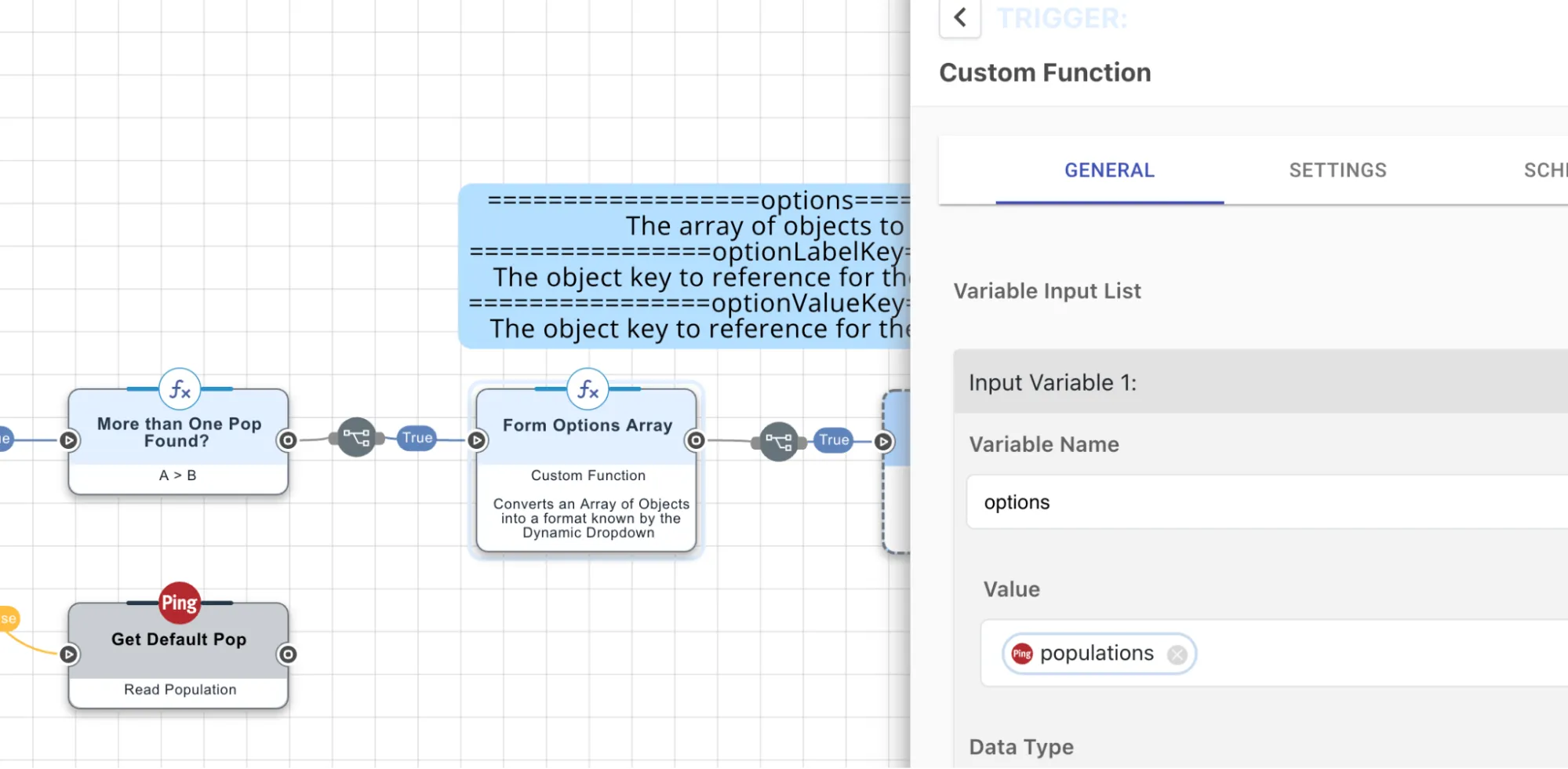Click the yellow False label left of Get Default Pop
The height and width of the screenshot is (769, 1568).
point(8,618)
